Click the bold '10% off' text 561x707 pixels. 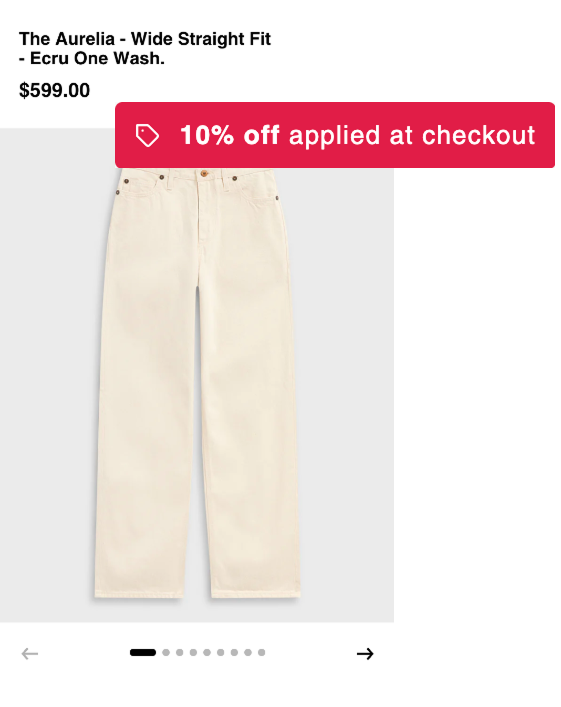[230, 135]
